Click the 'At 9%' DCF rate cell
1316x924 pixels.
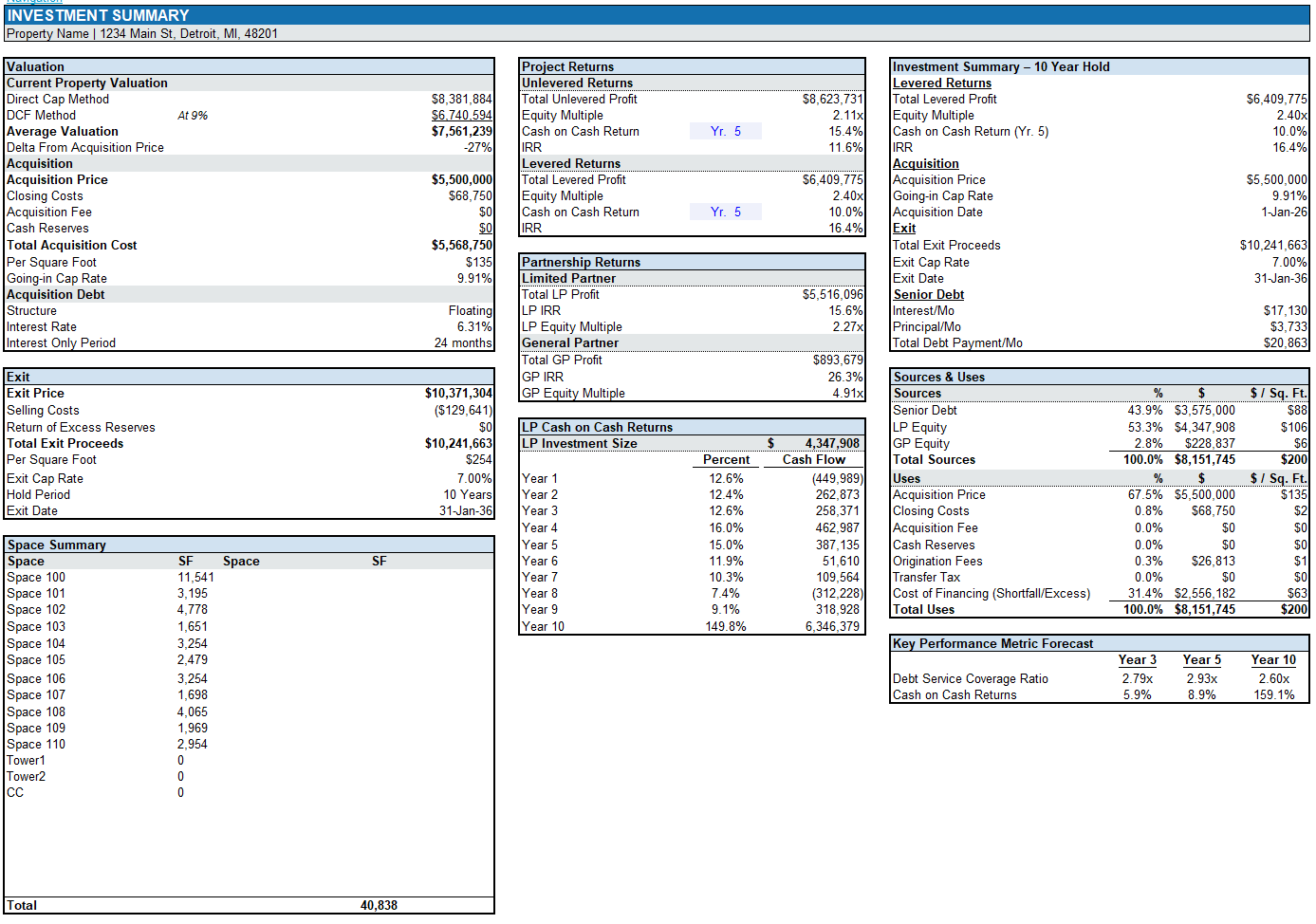(x=193, y=116)
